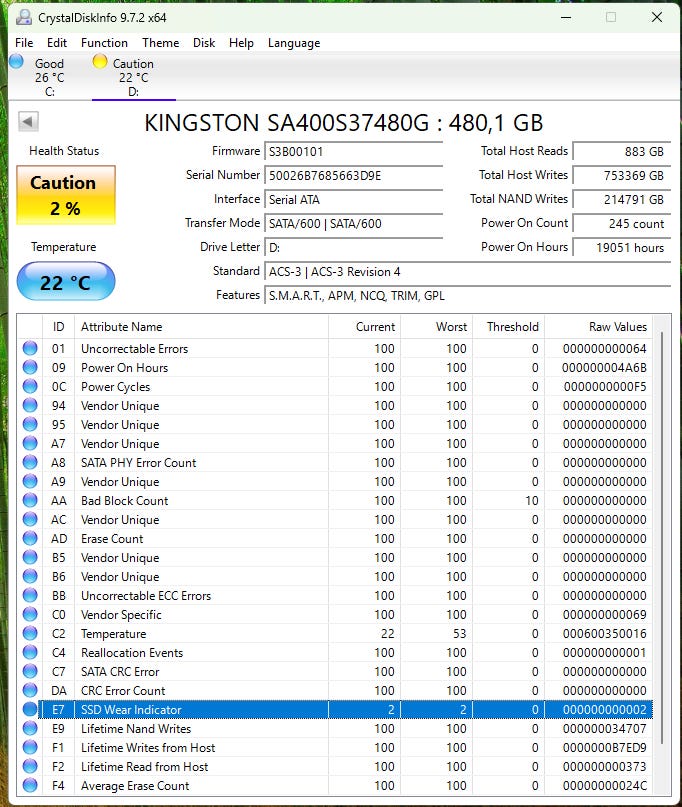Click the Current column header
The width and height of the screenshot is (682, 807).
pyautogui.click(x=364, y=327)
